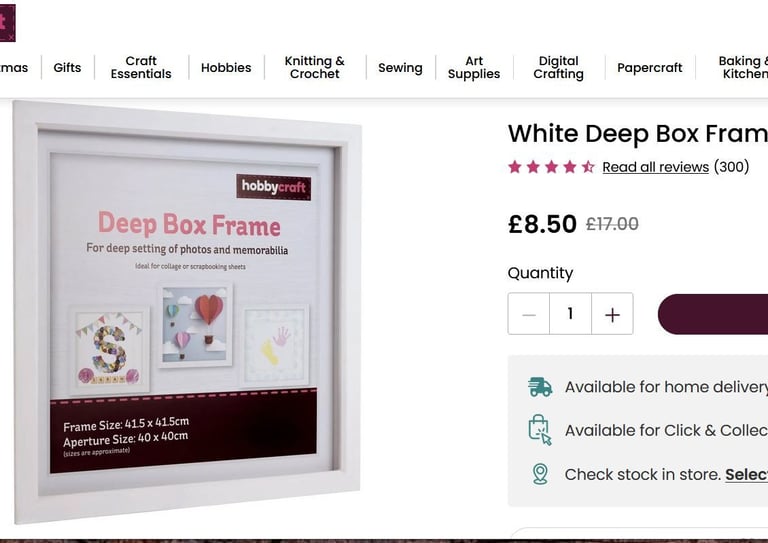Screen dimensions: 768x543
Task: Click the Hobbycraft logo icon
Action: [x=7, y=23]
